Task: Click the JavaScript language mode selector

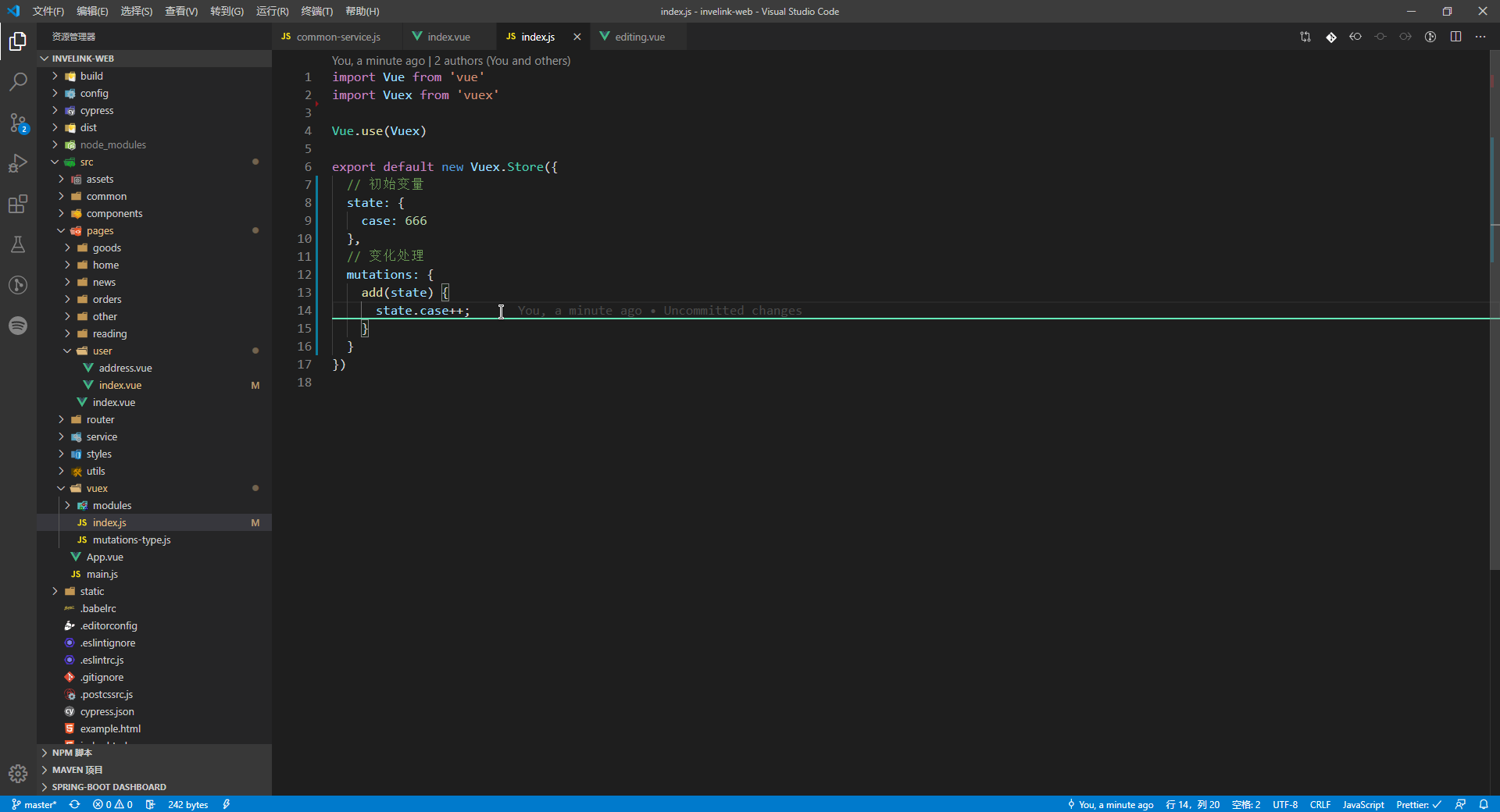Action: tap(1363, 804)
